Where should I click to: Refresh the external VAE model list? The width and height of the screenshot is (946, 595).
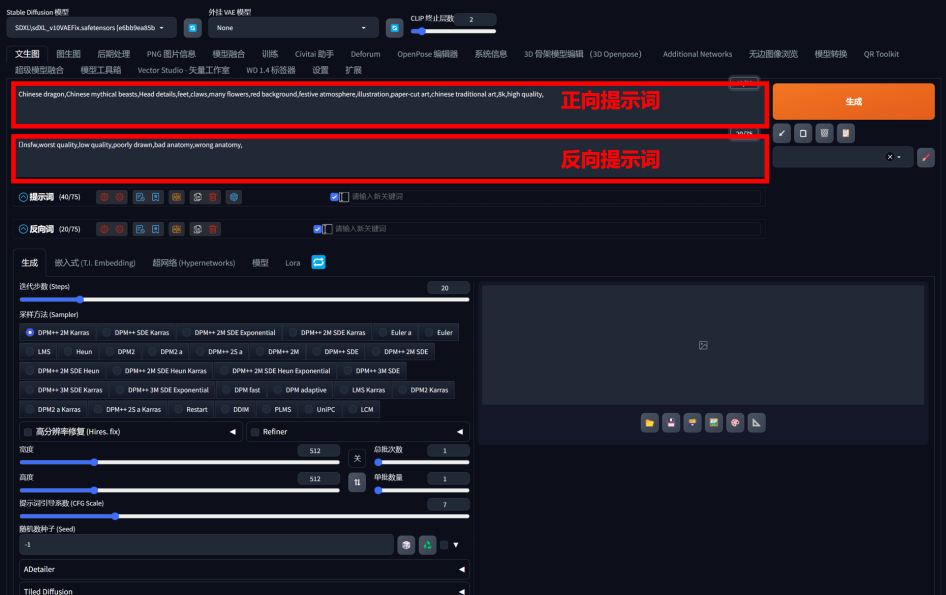395,28
